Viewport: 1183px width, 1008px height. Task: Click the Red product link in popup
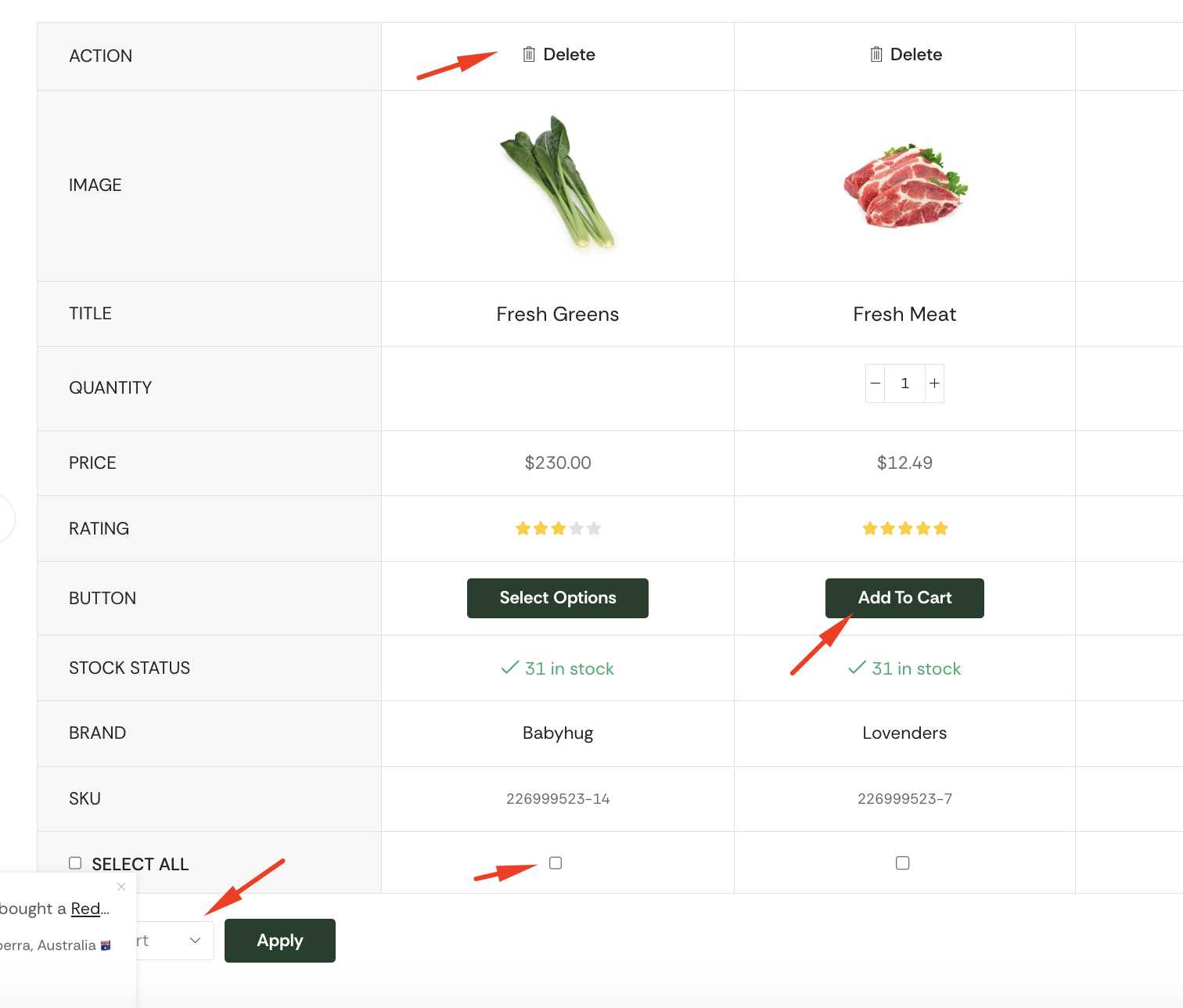(x=85, y=909)
